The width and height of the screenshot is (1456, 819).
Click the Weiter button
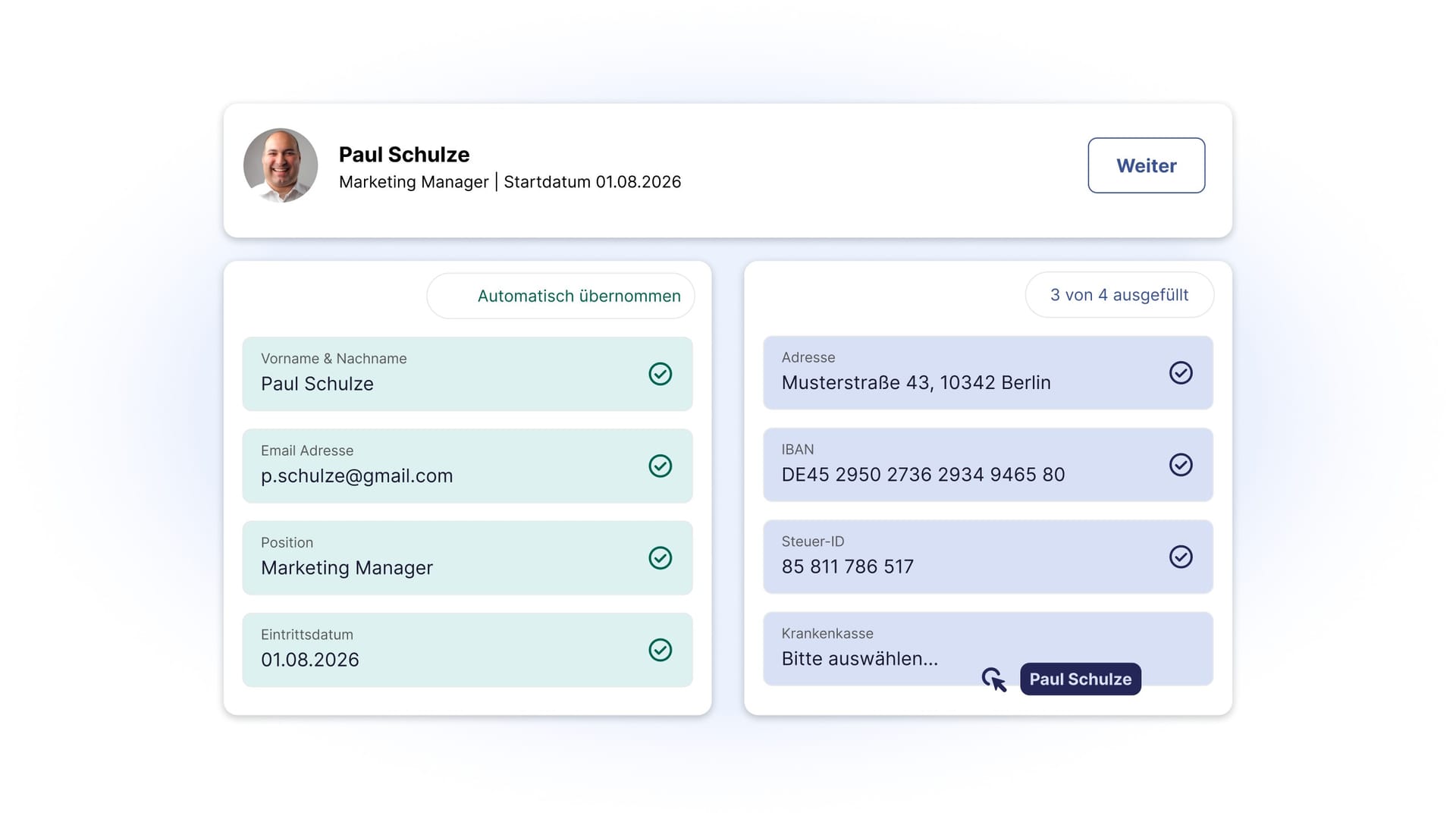[1146, 165]
